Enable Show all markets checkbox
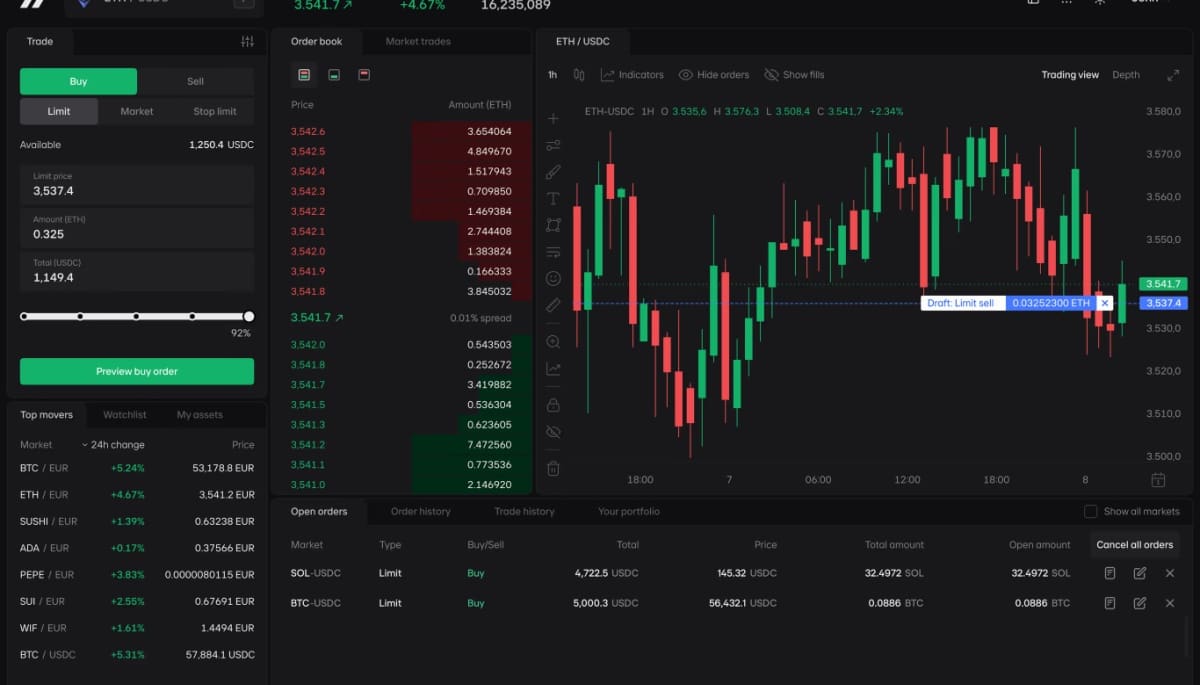Viewport: 1200px width, 685px height. (x=1091, y=511)
